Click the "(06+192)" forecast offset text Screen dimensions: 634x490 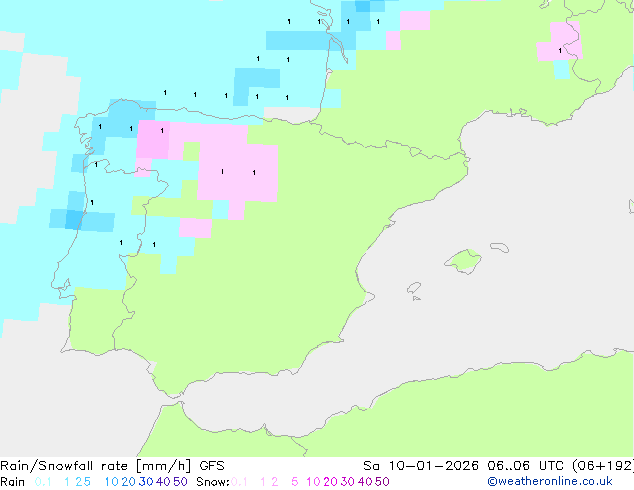pos(603,466)
